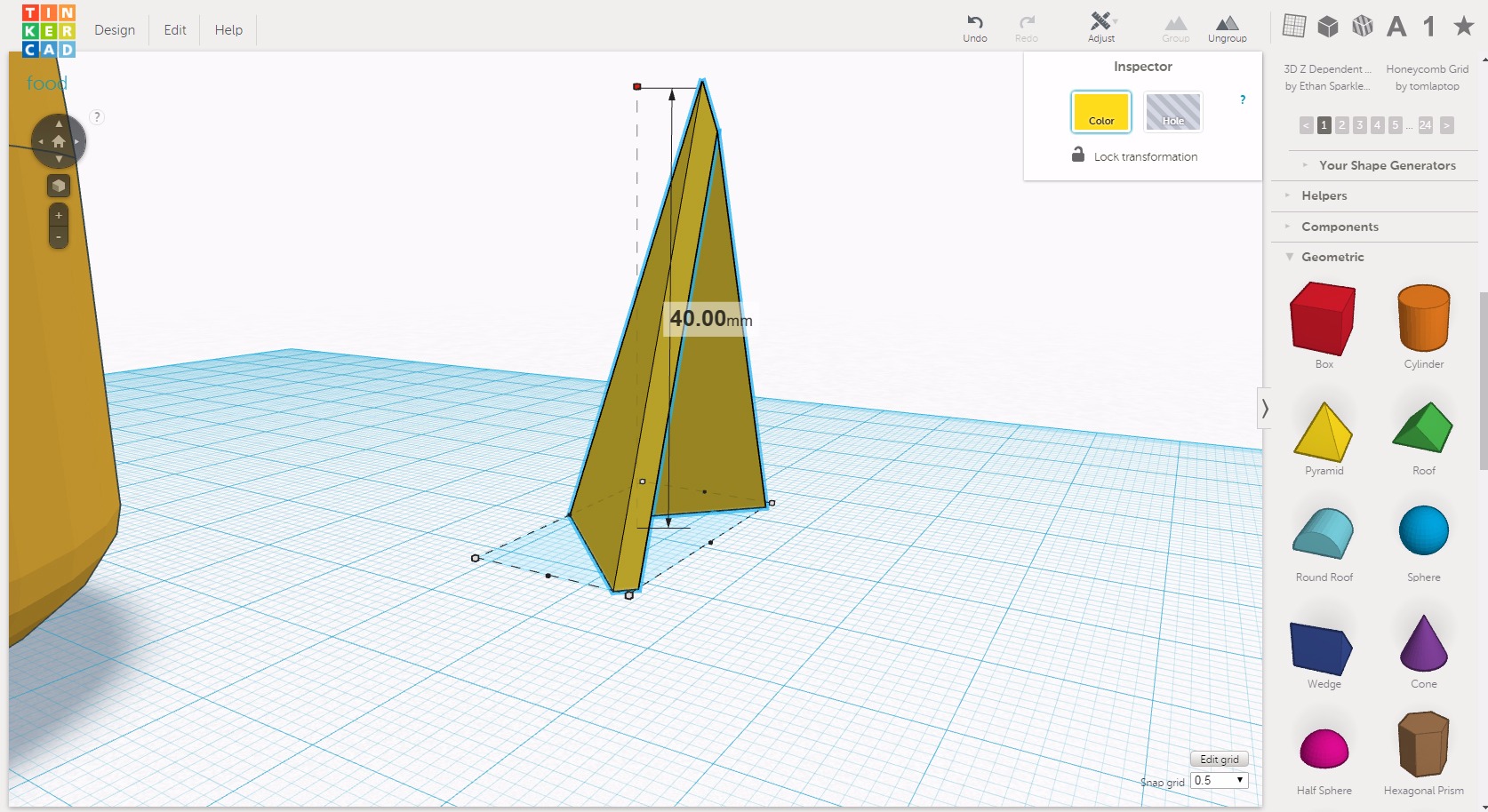Click the 40.00 mm dimension value

(709, 319)
